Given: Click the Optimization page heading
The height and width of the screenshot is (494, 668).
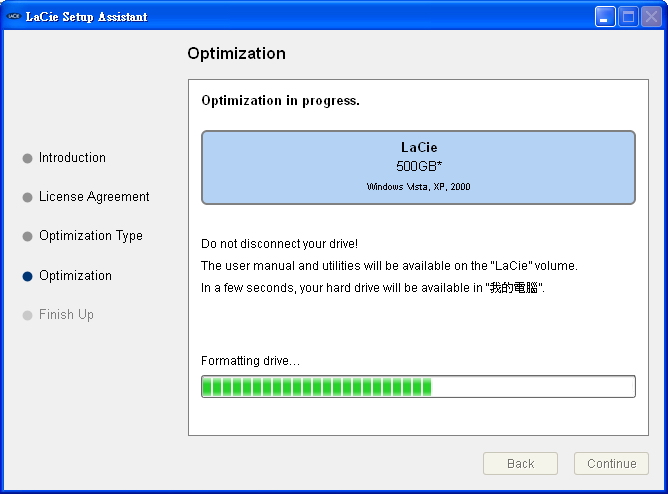Looking at the screenshot, I should pos(236,54).
